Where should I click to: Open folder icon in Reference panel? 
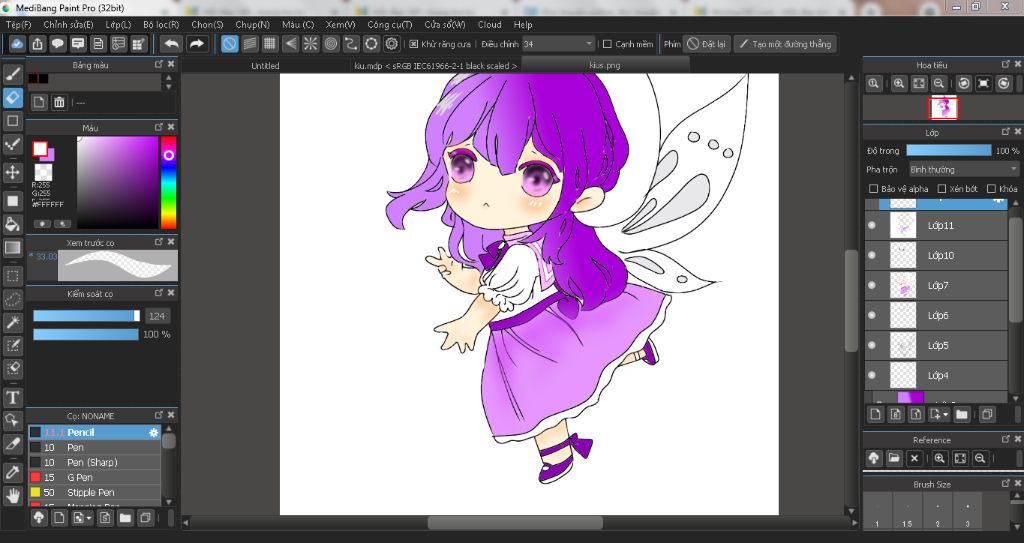[893, 458]
